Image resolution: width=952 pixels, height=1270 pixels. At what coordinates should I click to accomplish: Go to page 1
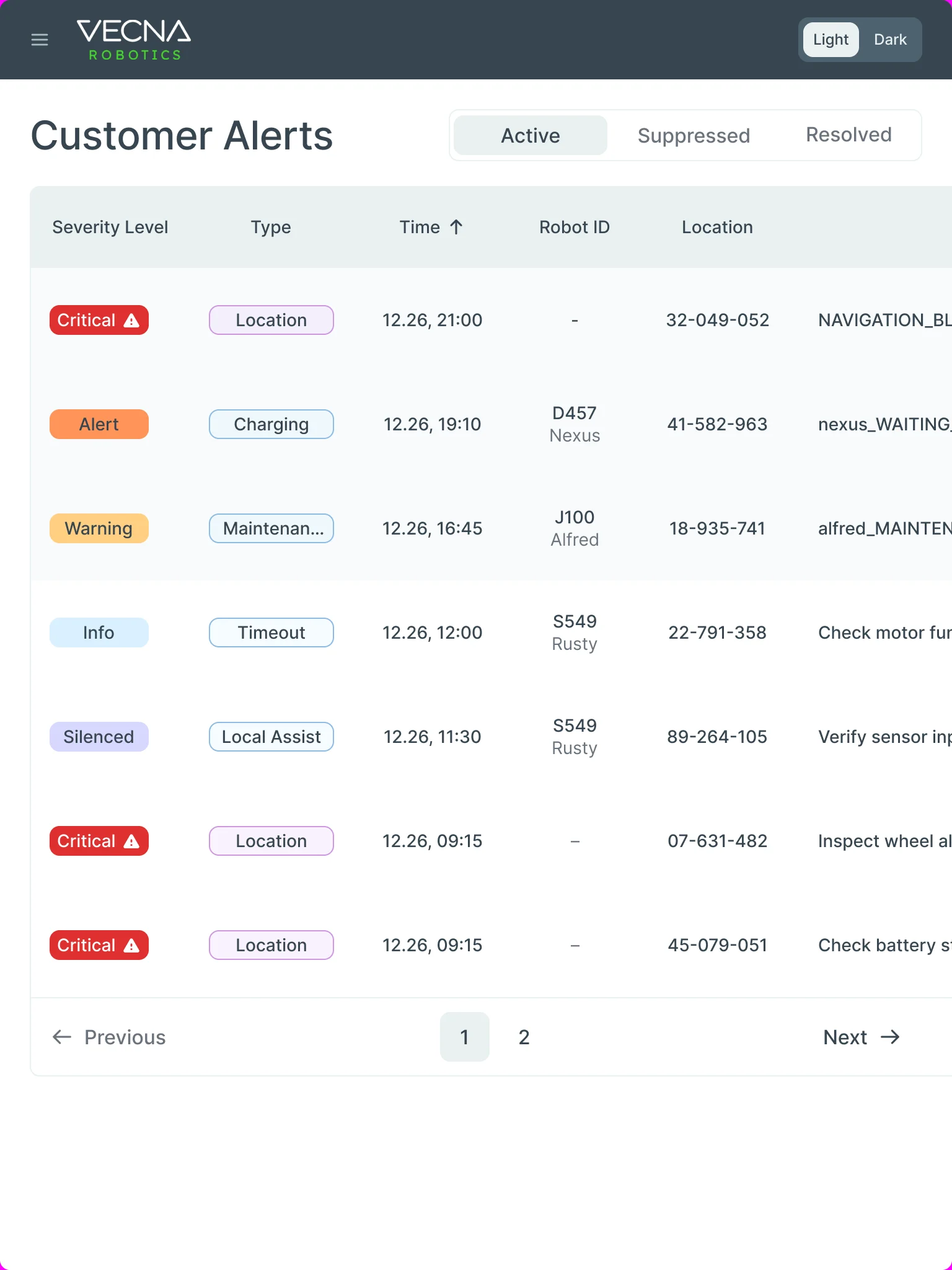[x=465, y=1037]
